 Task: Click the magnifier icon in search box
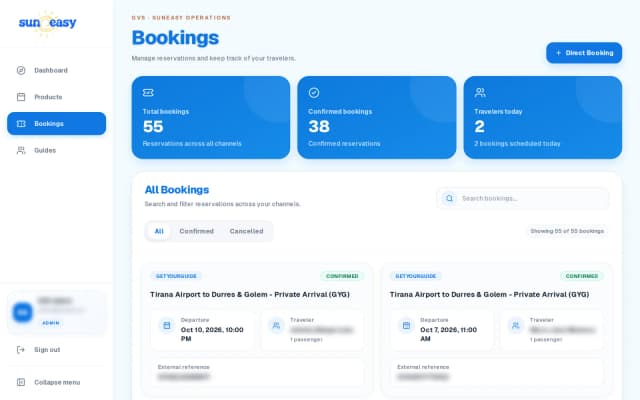(449, 198)
